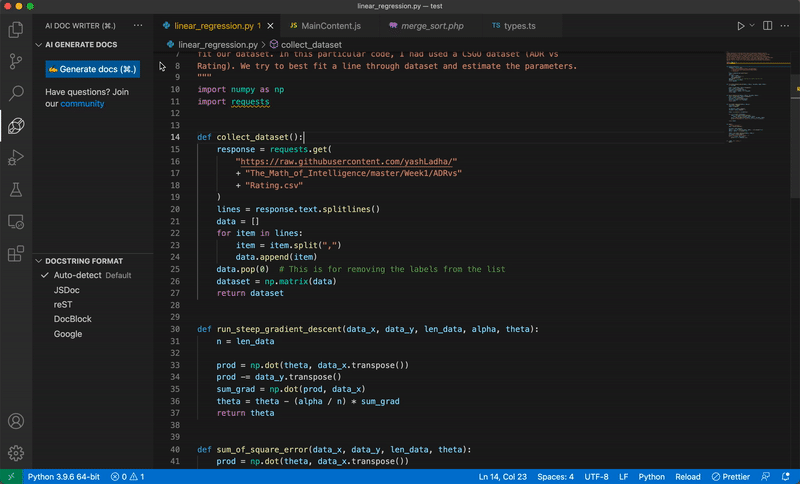This screenshot has width=800, height=484.
Task: Open the Testing flask icon
Action: 16,190
